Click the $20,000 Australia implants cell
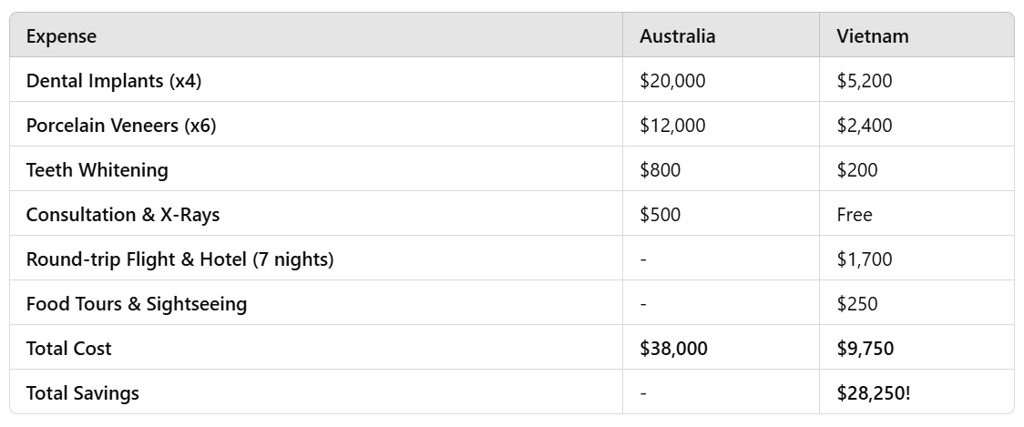The width and height of the screenshot is (1024, 427). 672,81
